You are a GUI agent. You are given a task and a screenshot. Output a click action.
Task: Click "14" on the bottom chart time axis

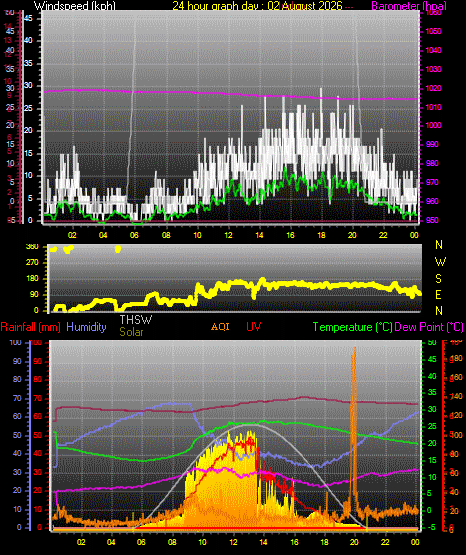(263, 542)
